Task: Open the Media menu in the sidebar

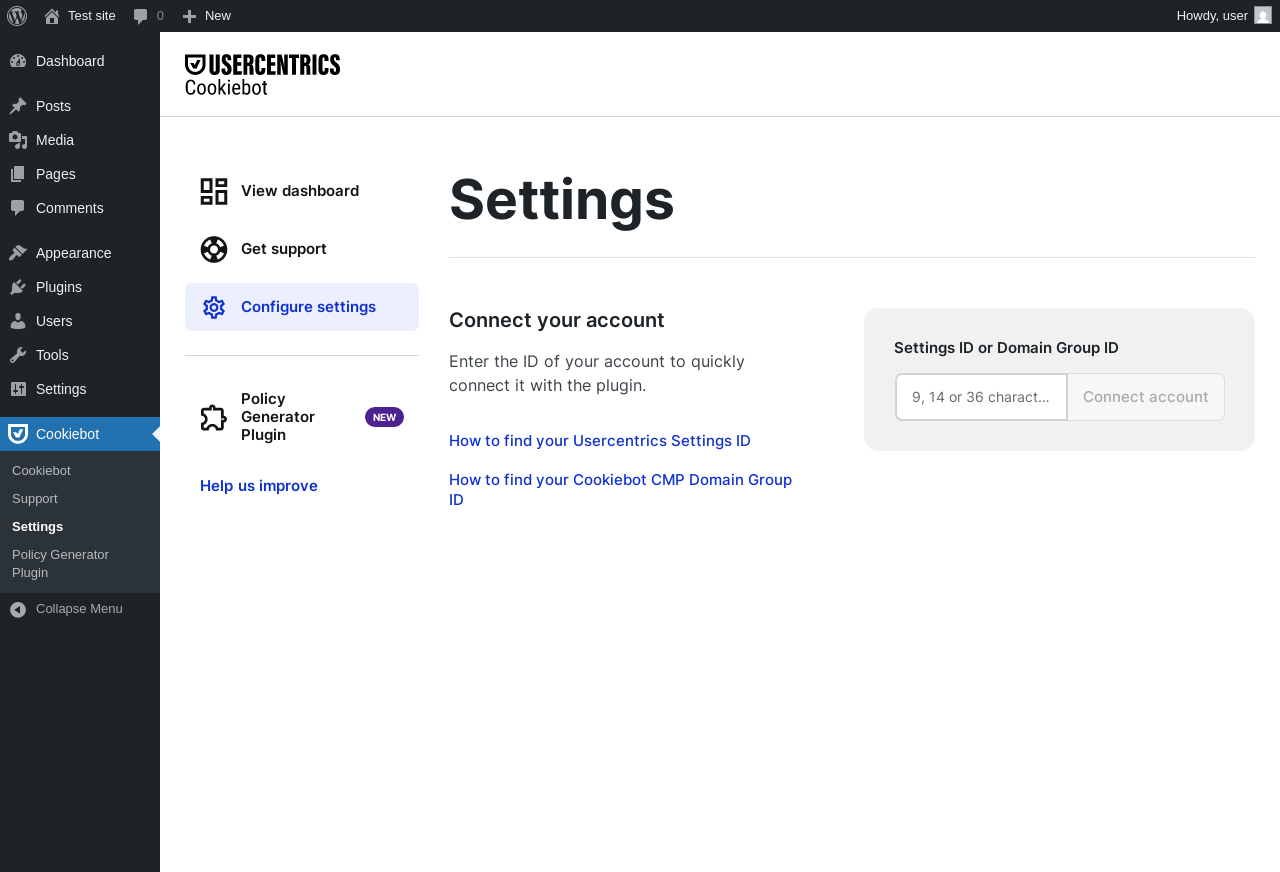Action: tap(55, 140)
